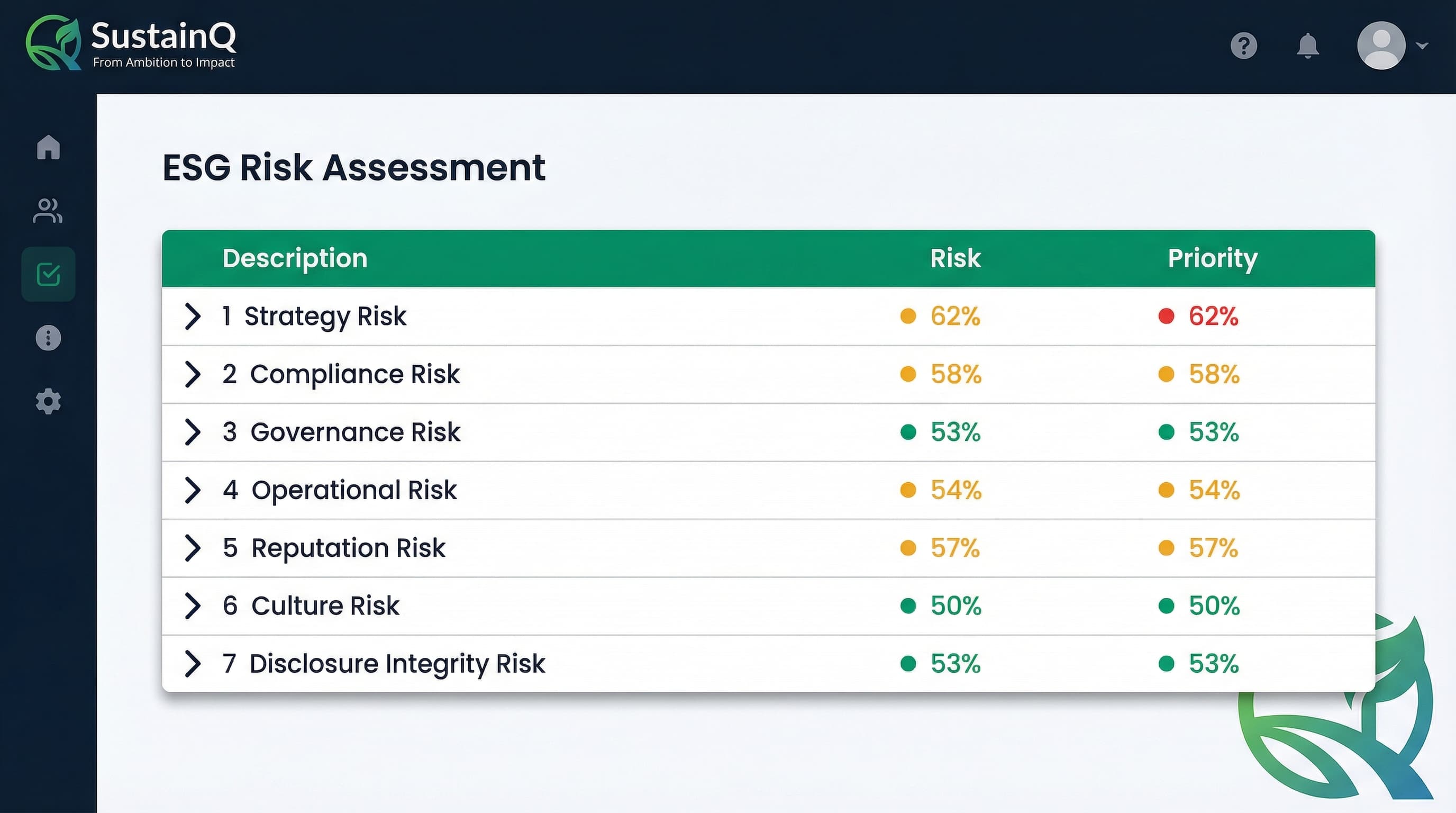Click the SustainQ leaf logo
Image resolution: width=1456 pixels, height=813 pixels.
53,42
